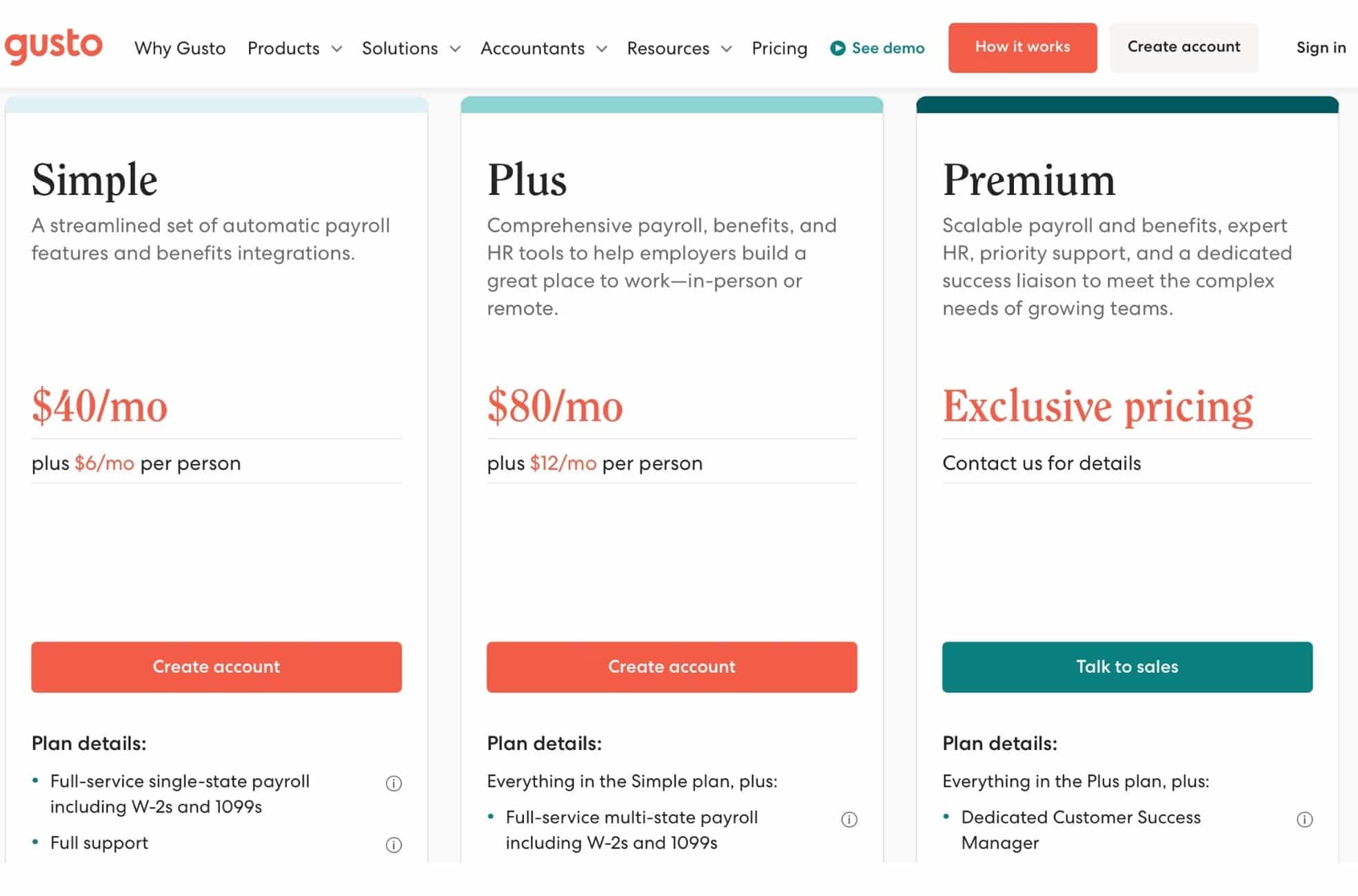Click Create account in the header
Screen dimensions: 1358x896
point(1184,47)
